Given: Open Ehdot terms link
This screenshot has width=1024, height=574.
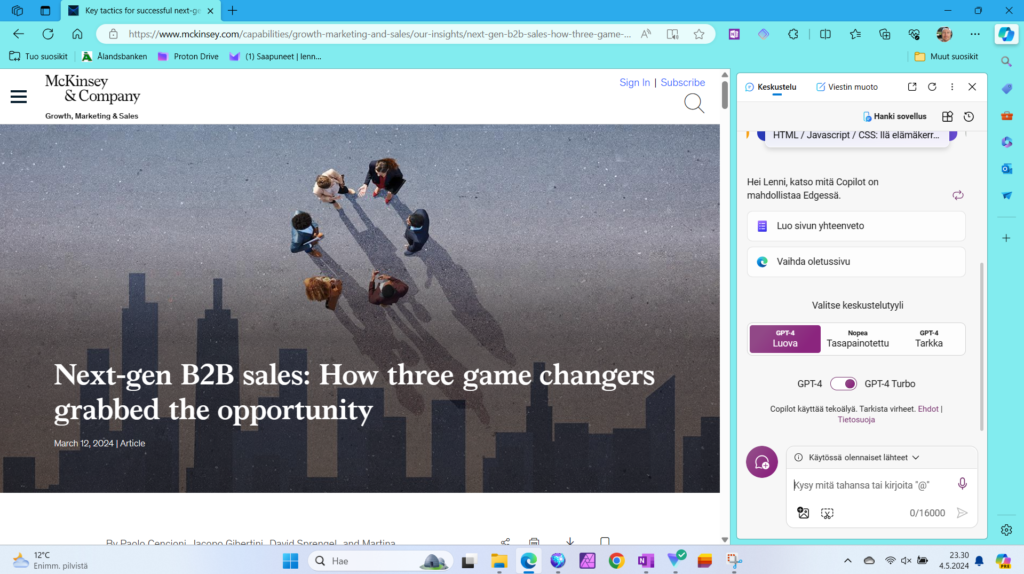Looking at the screenshot, I should point(927,409).
